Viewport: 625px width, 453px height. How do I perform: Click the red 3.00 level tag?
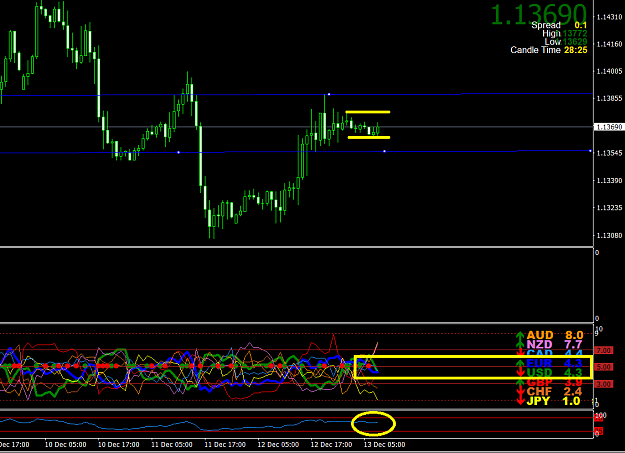coord(603,384)
